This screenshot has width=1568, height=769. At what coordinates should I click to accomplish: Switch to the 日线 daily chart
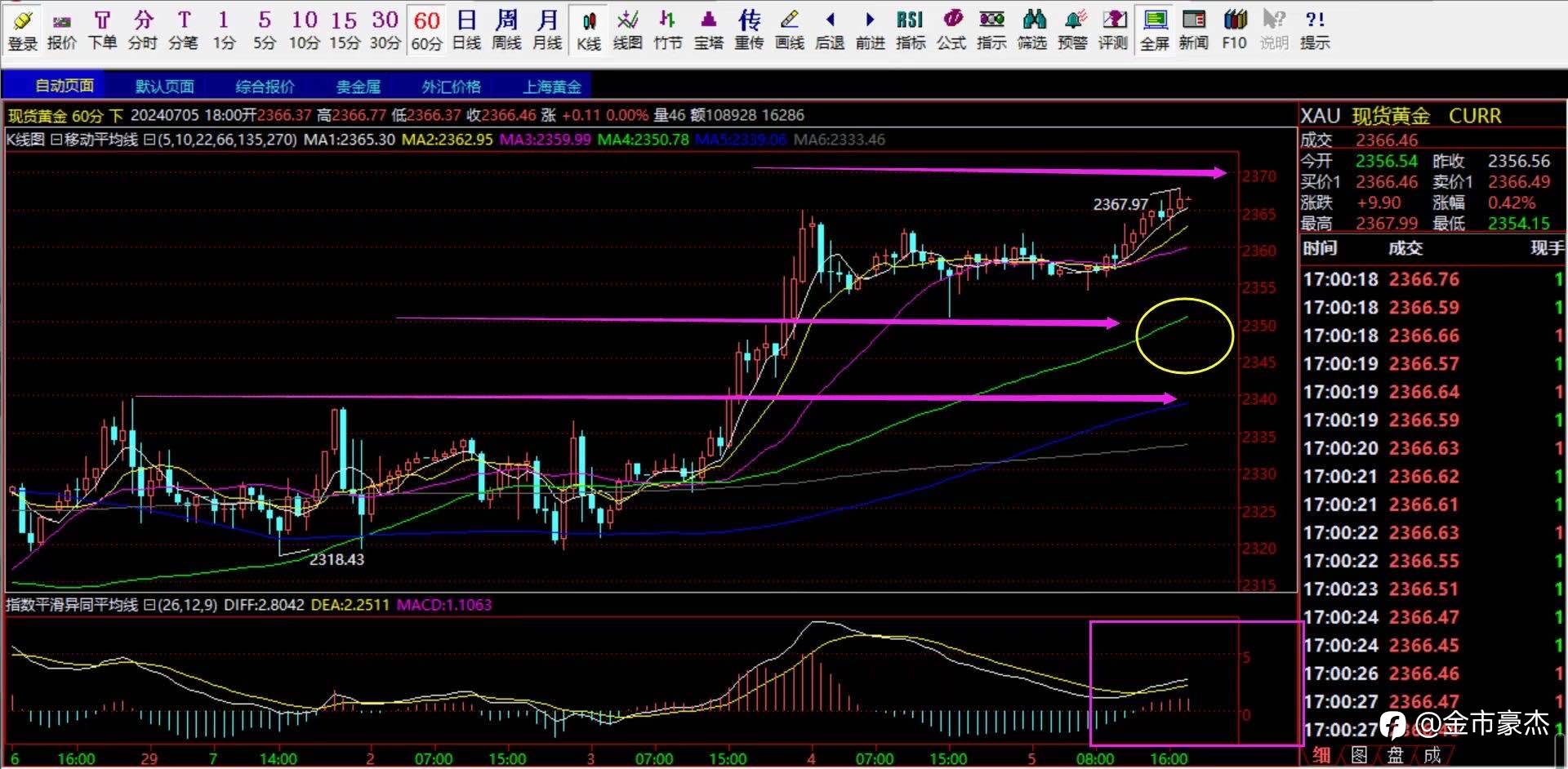466,30
